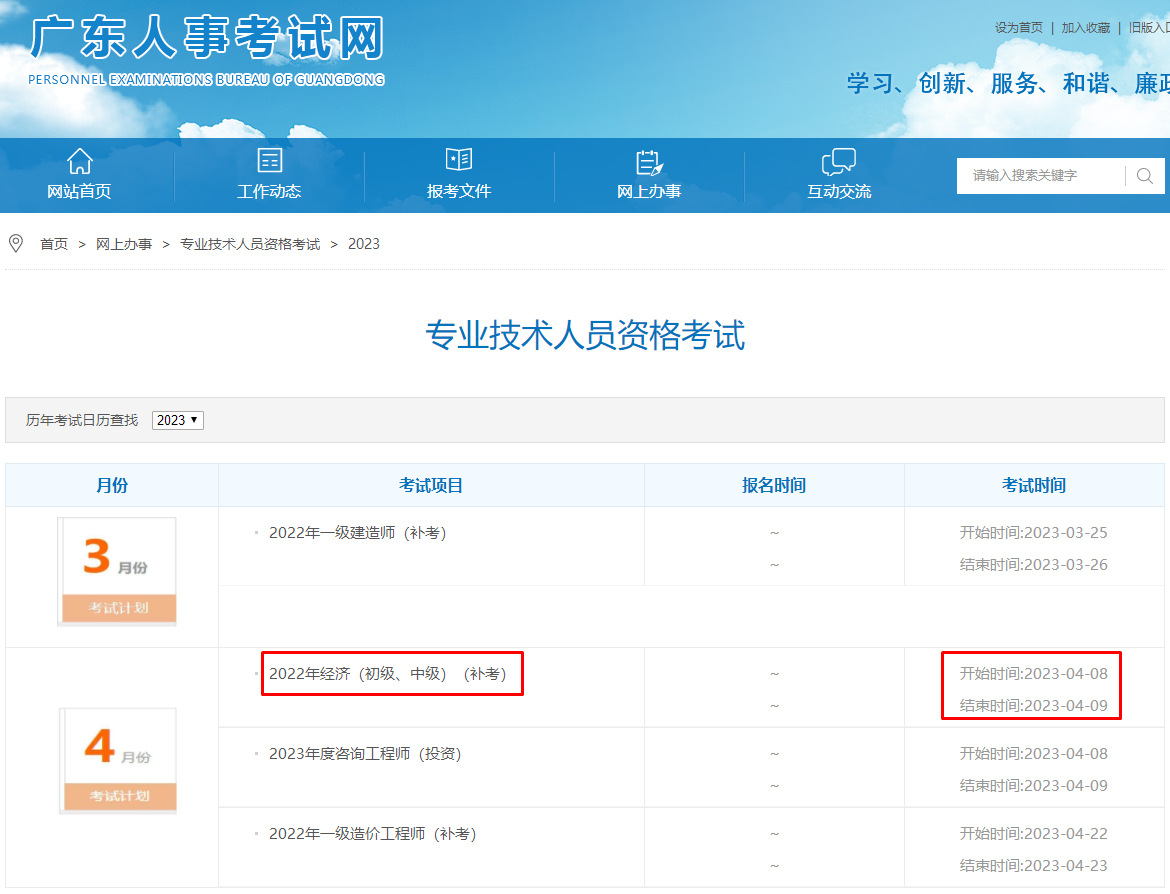Click the April 考试计划 calendar thumbnail
Viewport: 1170px width, 894px height.
[118, 759]
